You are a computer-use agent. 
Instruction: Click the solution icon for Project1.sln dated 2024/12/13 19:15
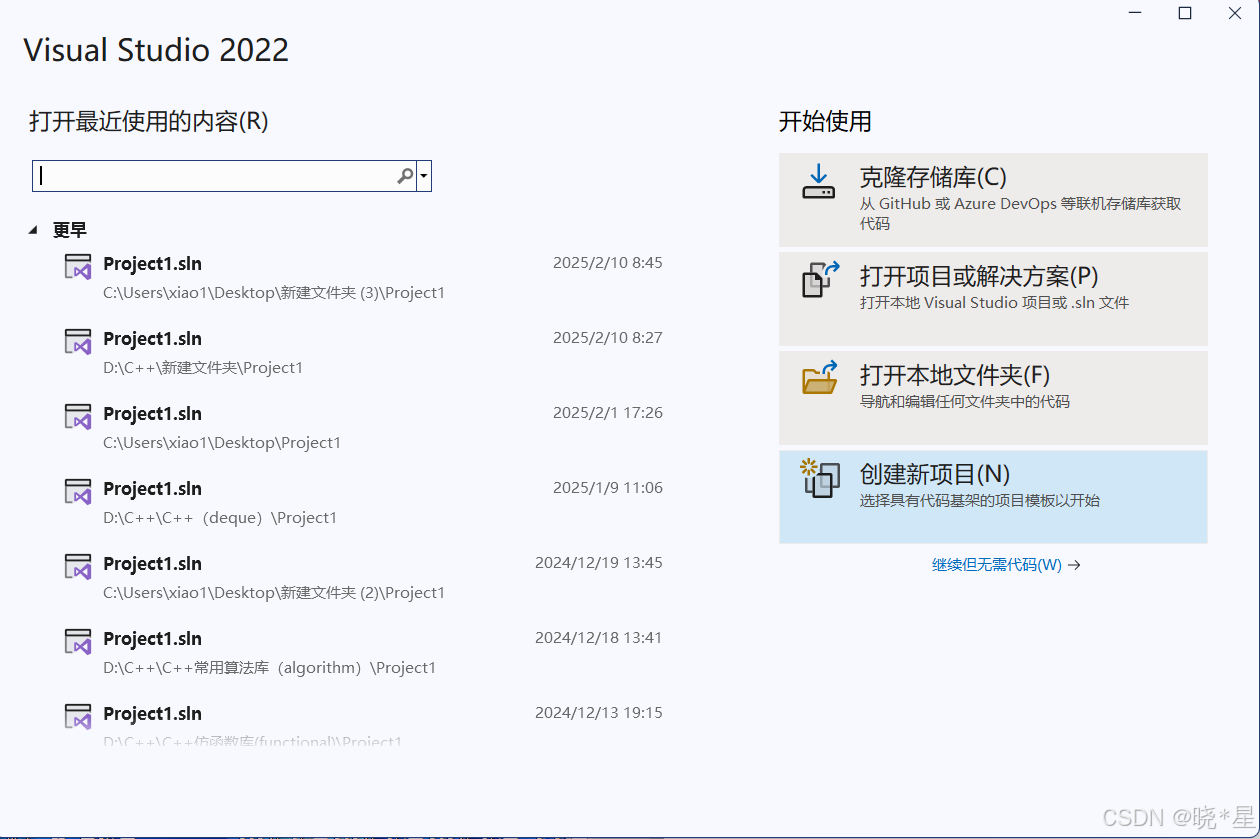78,716
